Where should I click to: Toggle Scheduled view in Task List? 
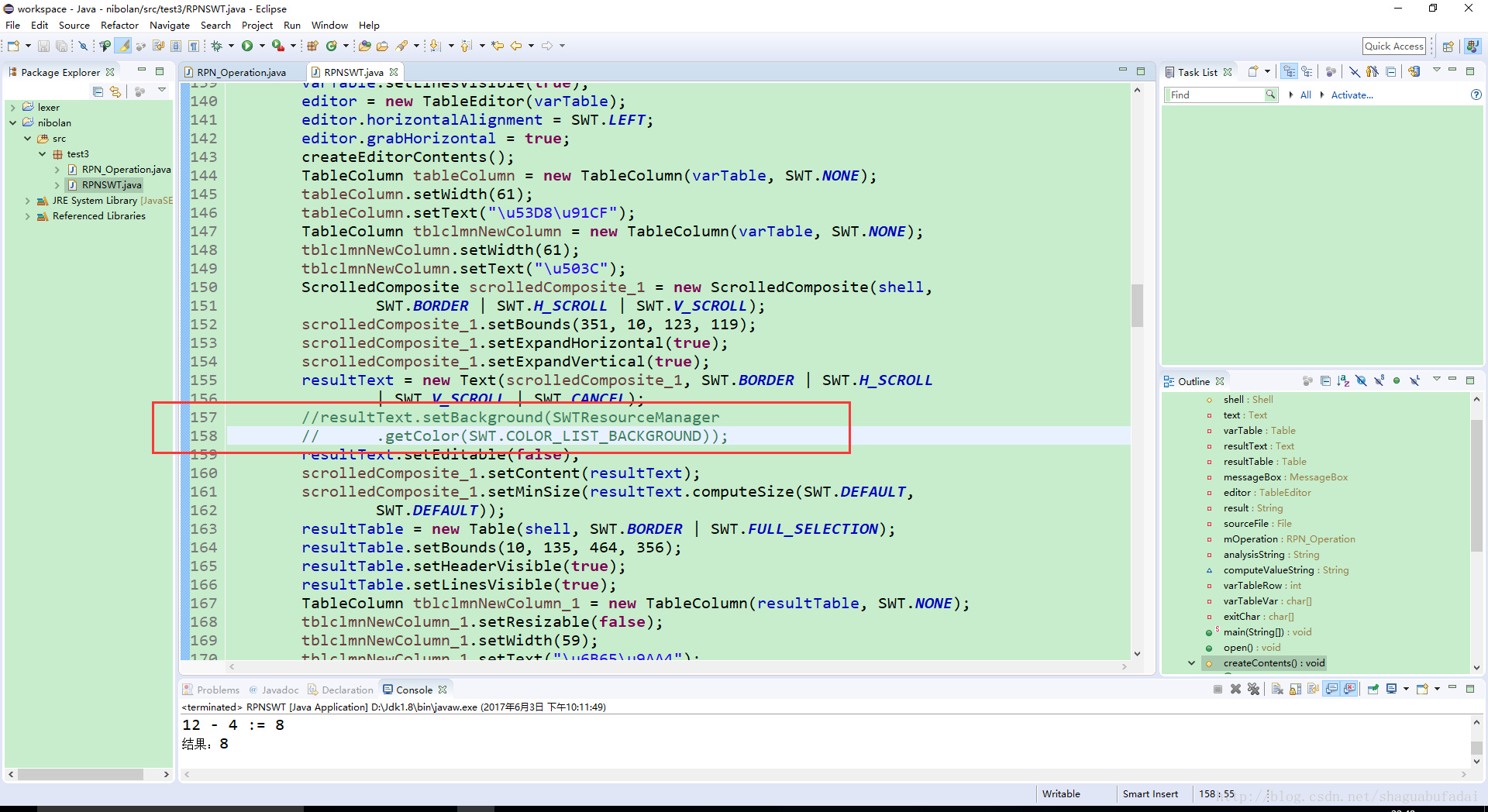(x=1307, y=71)
